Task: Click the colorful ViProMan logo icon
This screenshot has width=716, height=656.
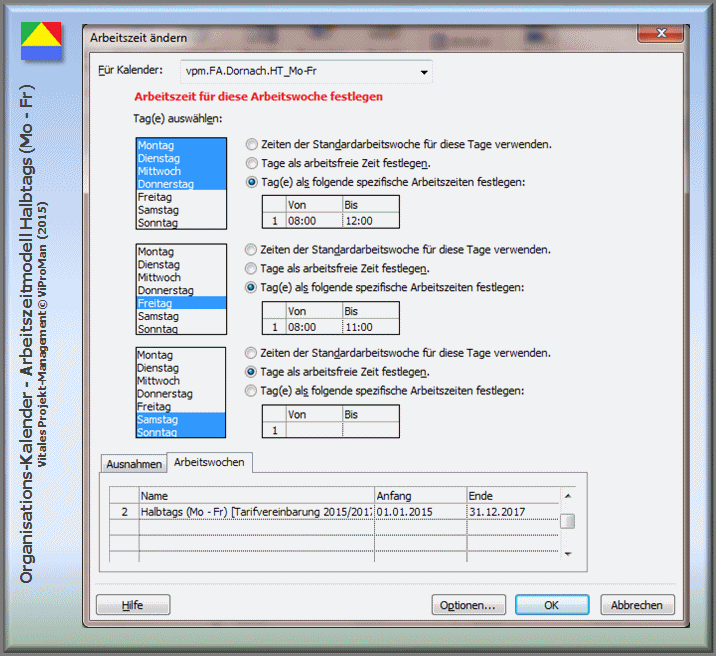Action: coord(40,39)
